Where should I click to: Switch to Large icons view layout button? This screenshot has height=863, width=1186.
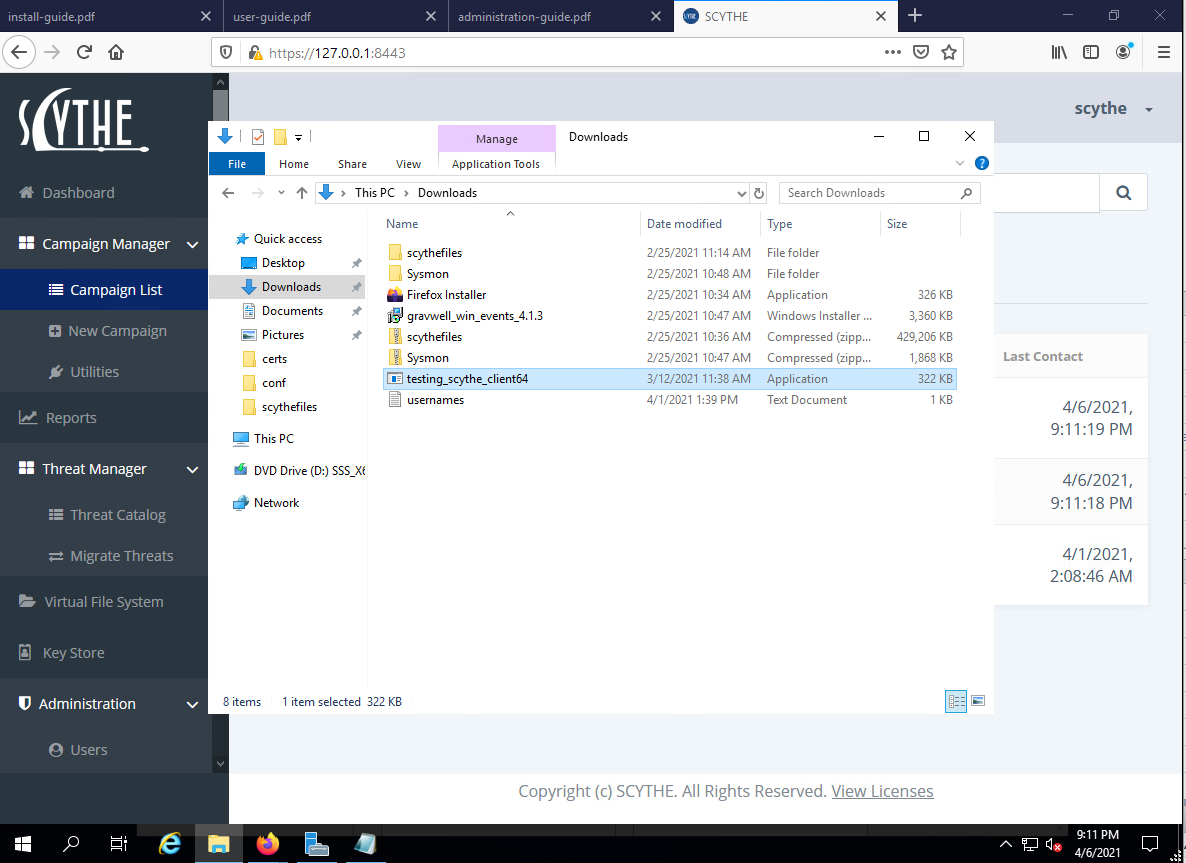(x=978, y=701)
